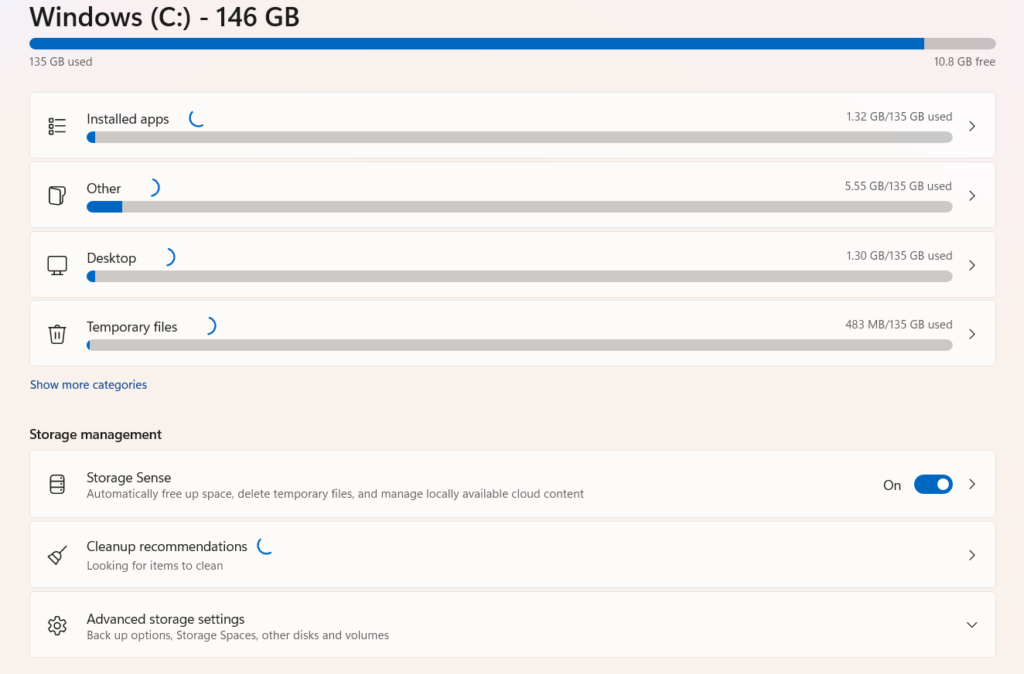1024x674 pixels.
Task: Click the Desktop monitor icon
Action: [x=57, y=265]
